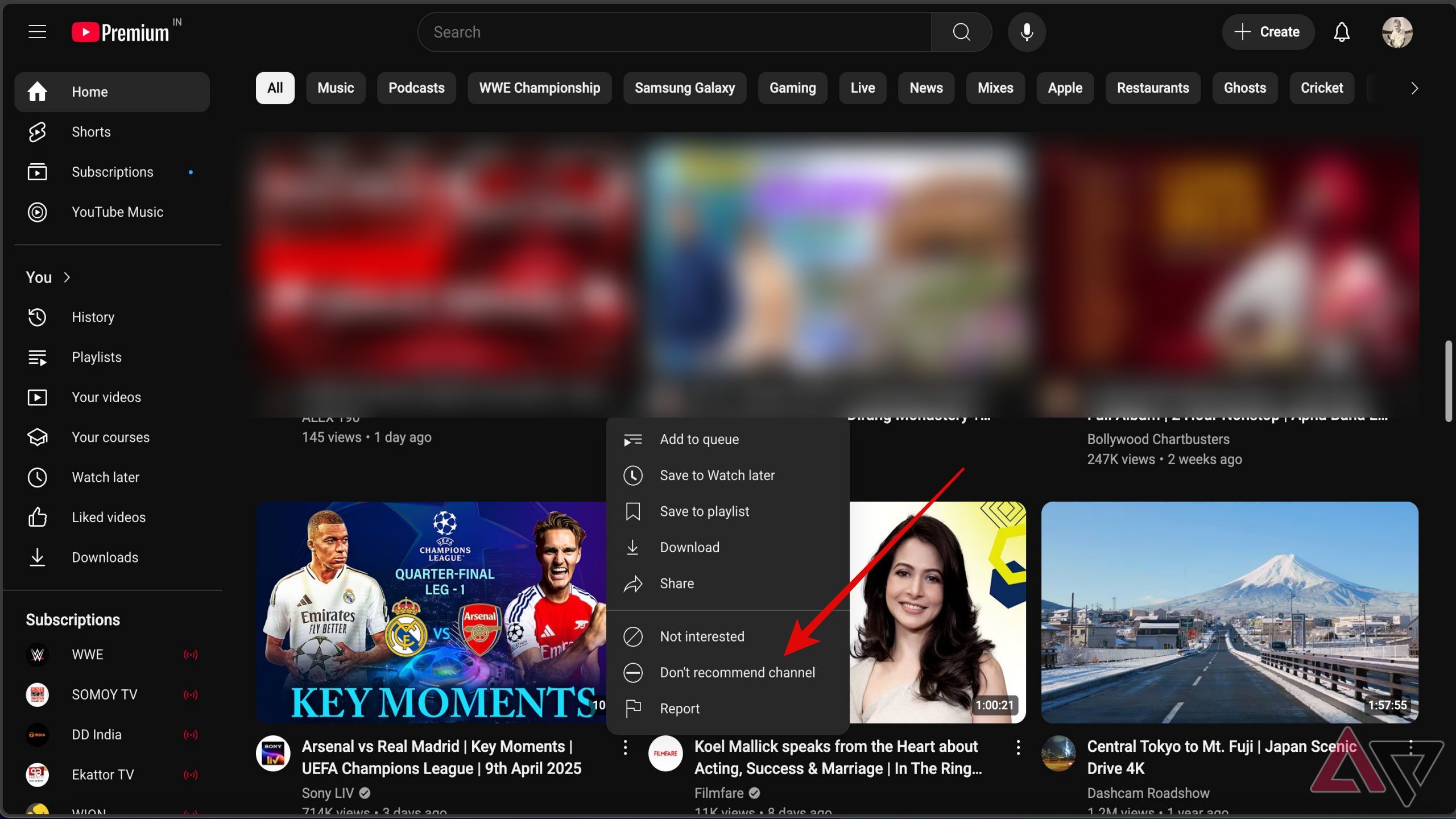1456x819 pixels.
Task: Filter by the Restaurants chip
Action: coord(1153,88)
